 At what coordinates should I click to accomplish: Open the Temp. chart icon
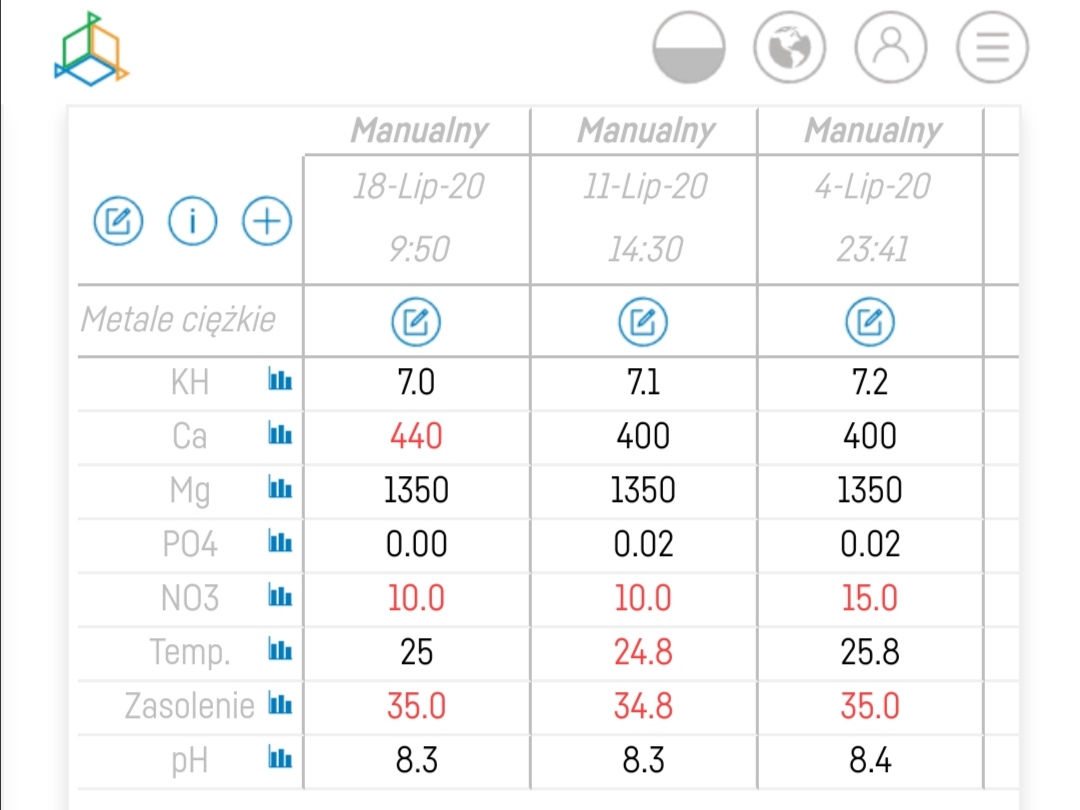tap(280, 652)
